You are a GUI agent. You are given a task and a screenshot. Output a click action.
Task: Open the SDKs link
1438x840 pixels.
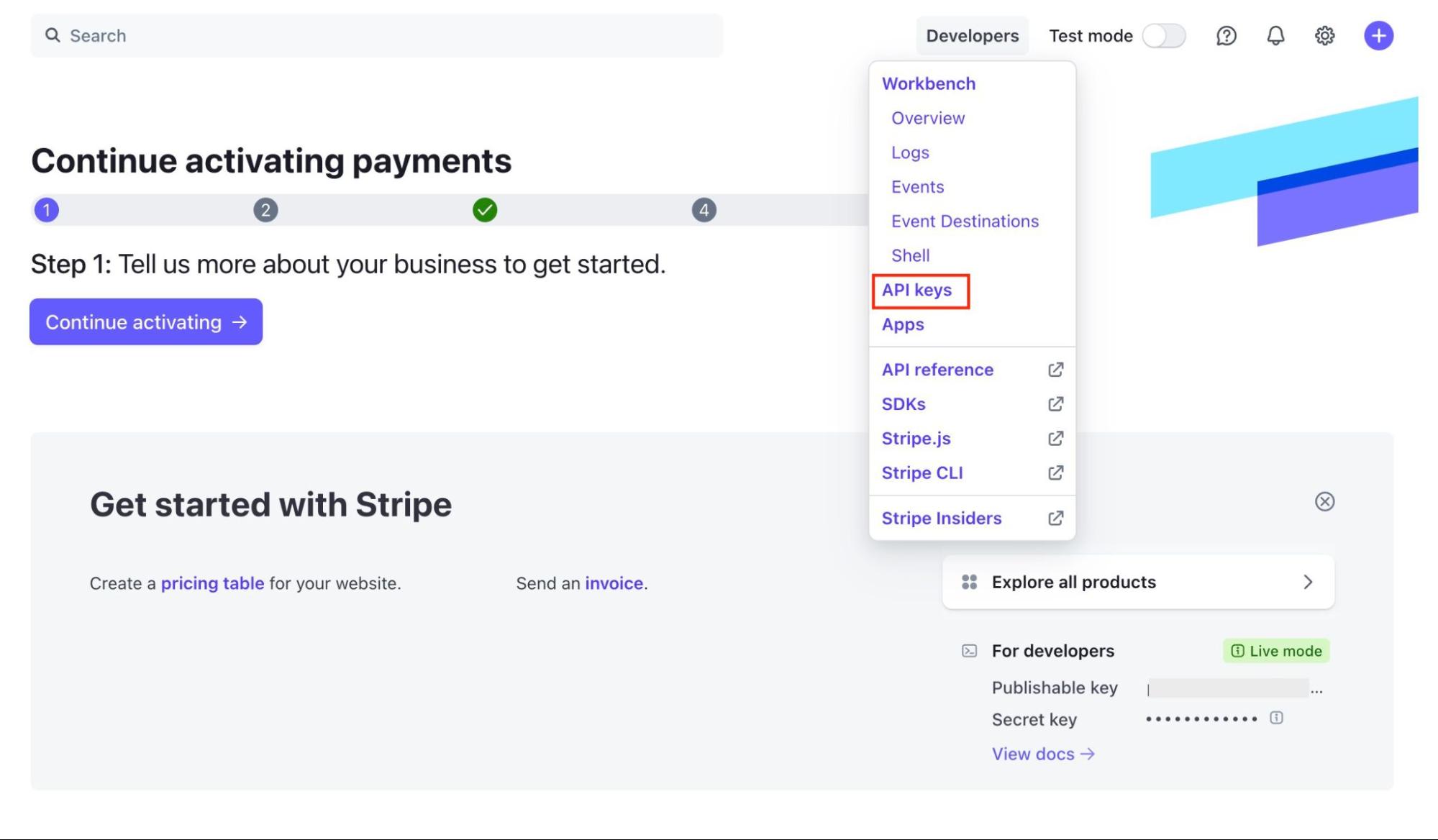pyautogui.click(x=904, y=404)
